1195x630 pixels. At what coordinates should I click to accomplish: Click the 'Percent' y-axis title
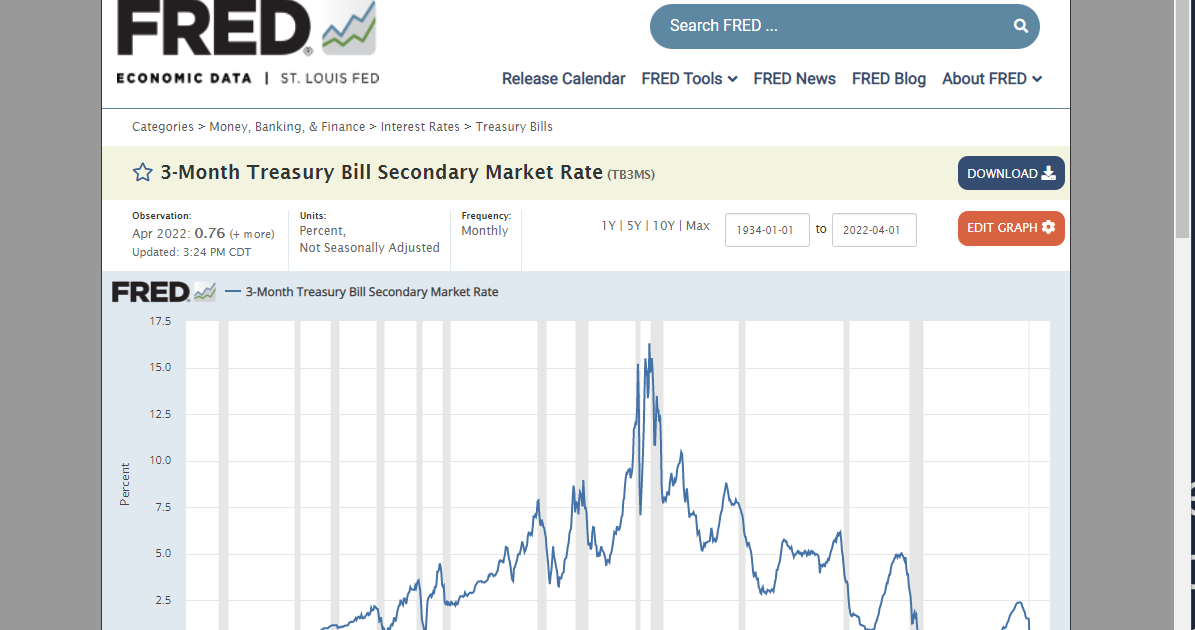click(125, 484)
